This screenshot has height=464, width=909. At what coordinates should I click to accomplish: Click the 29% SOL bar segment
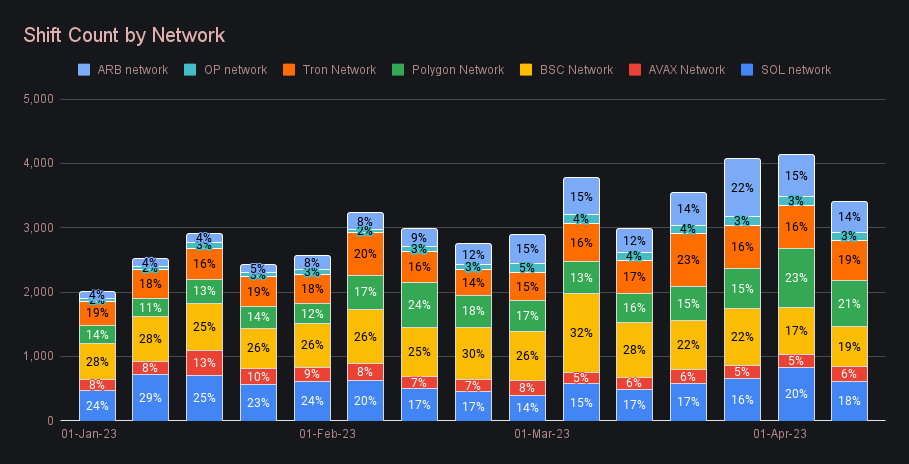pyautogui.click(x=151, y=397)
